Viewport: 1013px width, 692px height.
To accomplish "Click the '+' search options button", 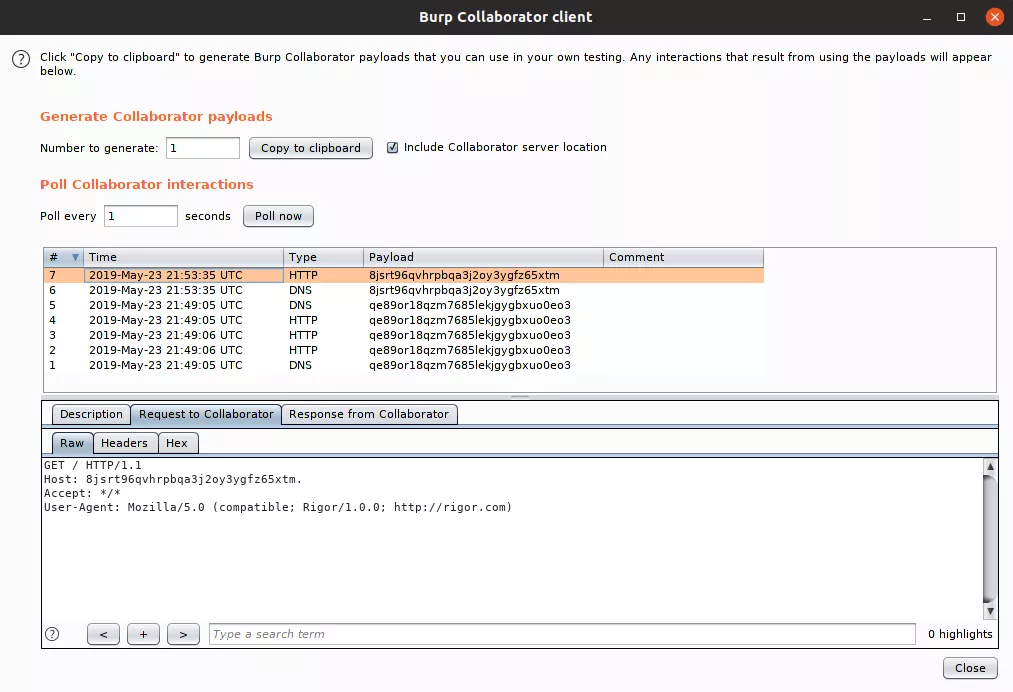I will pos(143,634).
